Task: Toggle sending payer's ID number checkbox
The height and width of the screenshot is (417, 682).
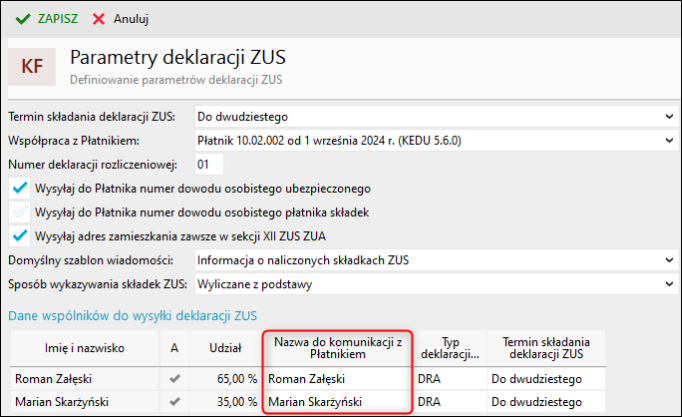Action: [18, 211]
